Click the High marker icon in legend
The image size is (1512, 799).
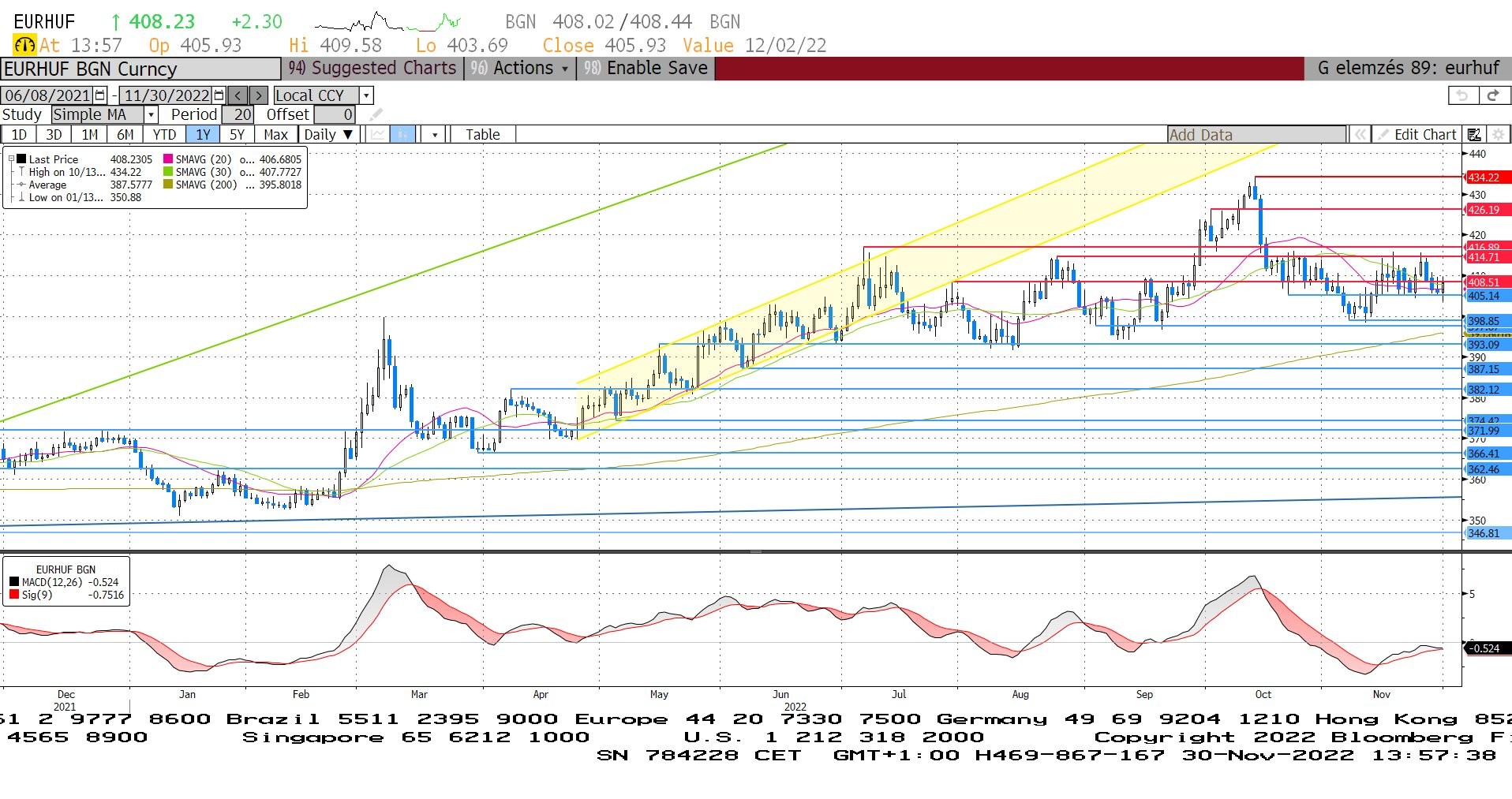22,172
